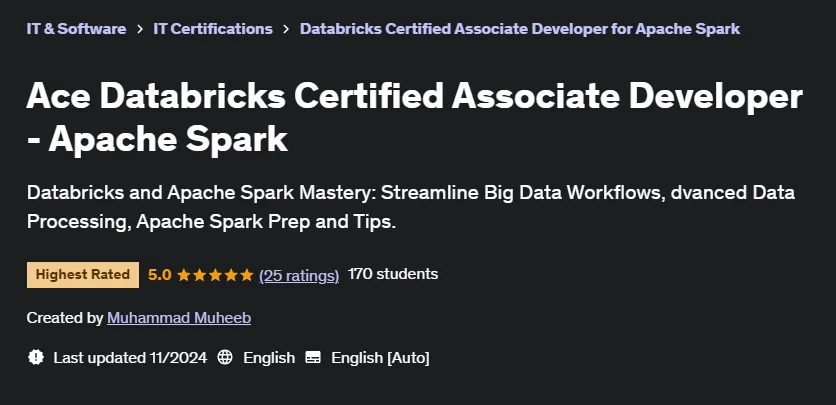Open instructor Muhammad Muheeb's profile
This screenshot has width=836, height=405.
179,318
